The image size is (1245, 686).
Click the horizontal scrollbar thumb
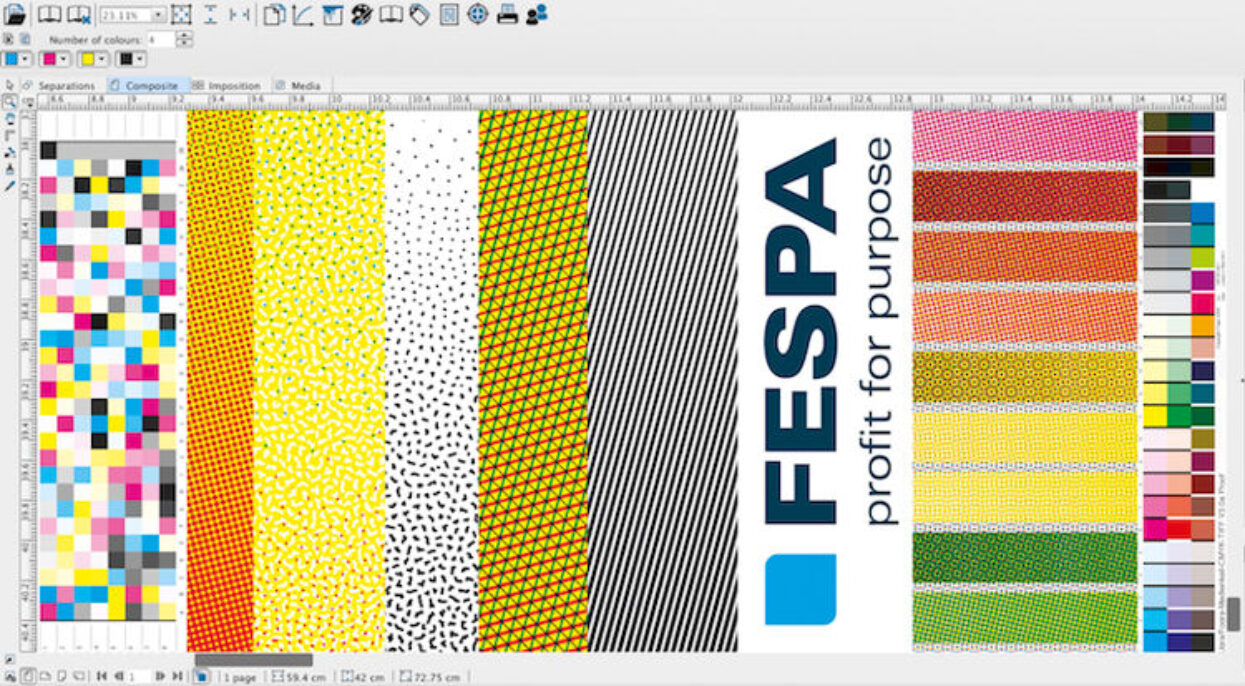(x=253, y=660)
